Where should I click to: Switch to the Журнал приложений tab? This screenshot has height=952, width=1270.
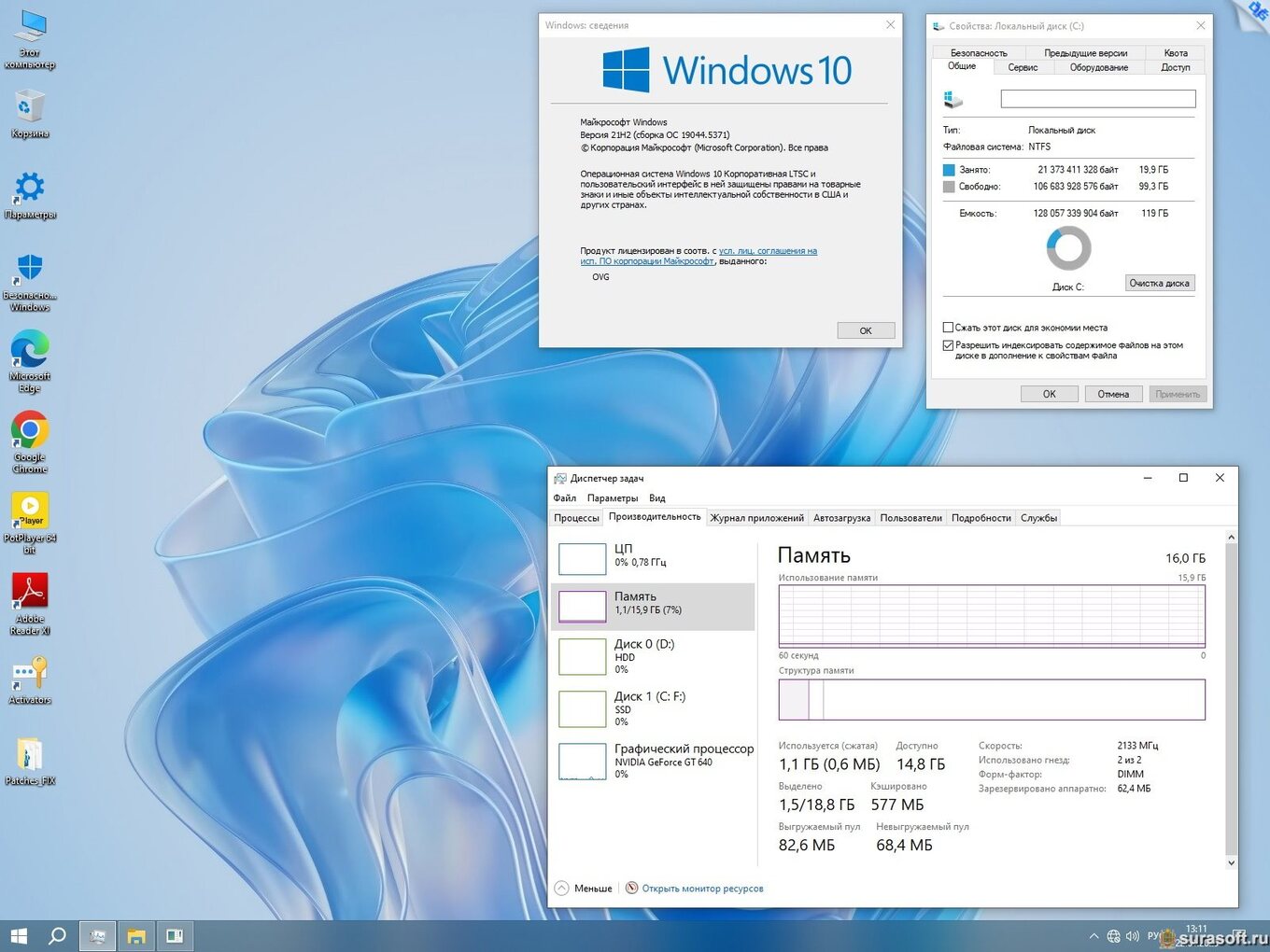tap(756, 518)
